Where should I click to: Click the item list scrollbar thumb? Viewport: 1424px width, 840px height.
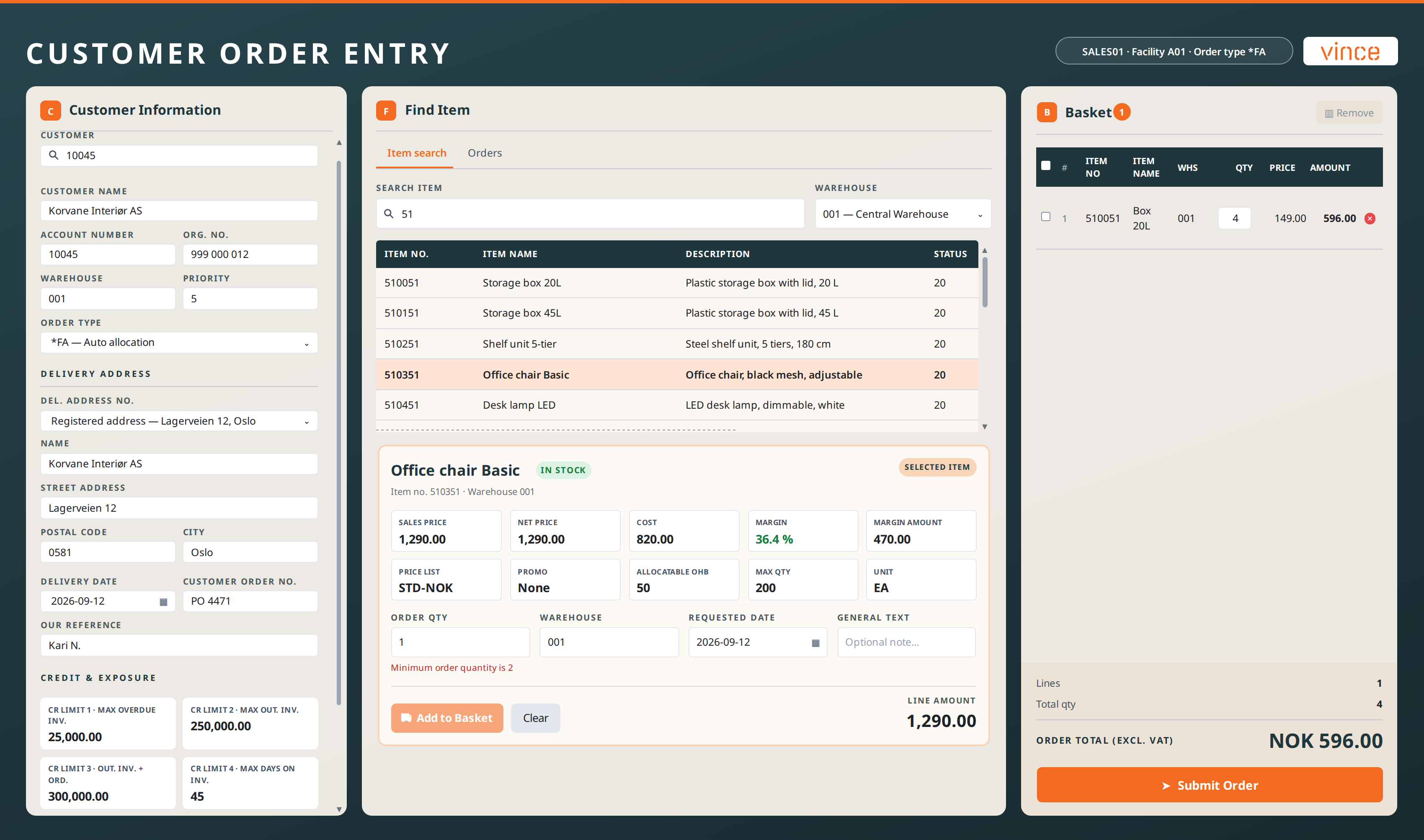985,283
